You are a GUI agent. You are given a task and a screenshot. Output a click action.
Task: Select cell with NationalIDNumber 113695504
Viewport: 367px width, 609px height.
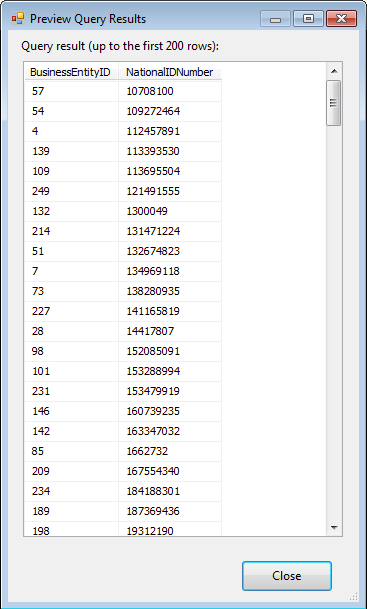click(x=170, y=171)
